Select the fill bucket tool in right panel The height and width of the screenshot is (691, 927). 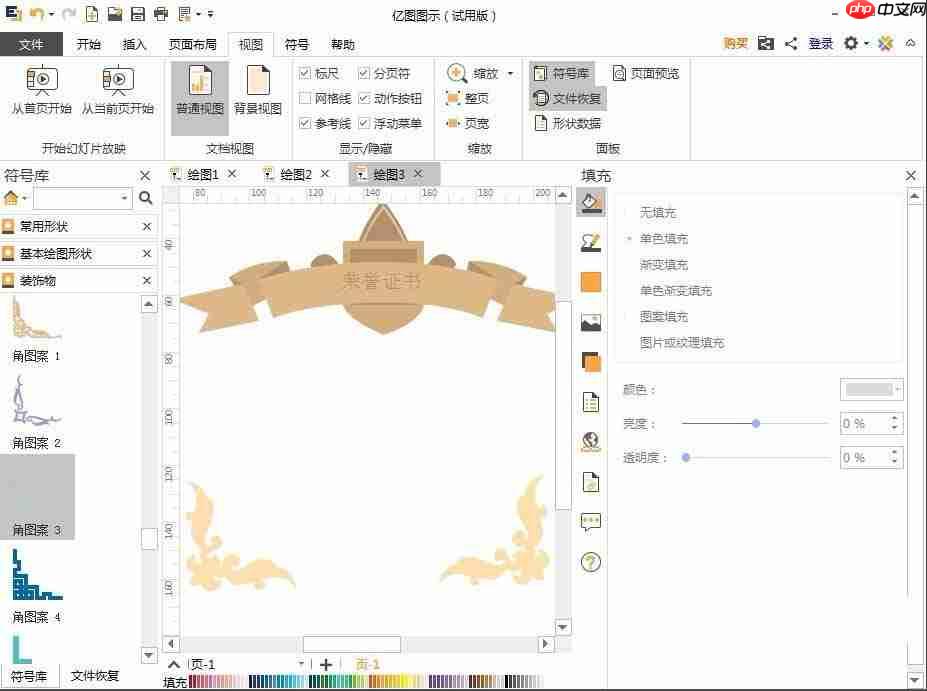click(592, 202)
